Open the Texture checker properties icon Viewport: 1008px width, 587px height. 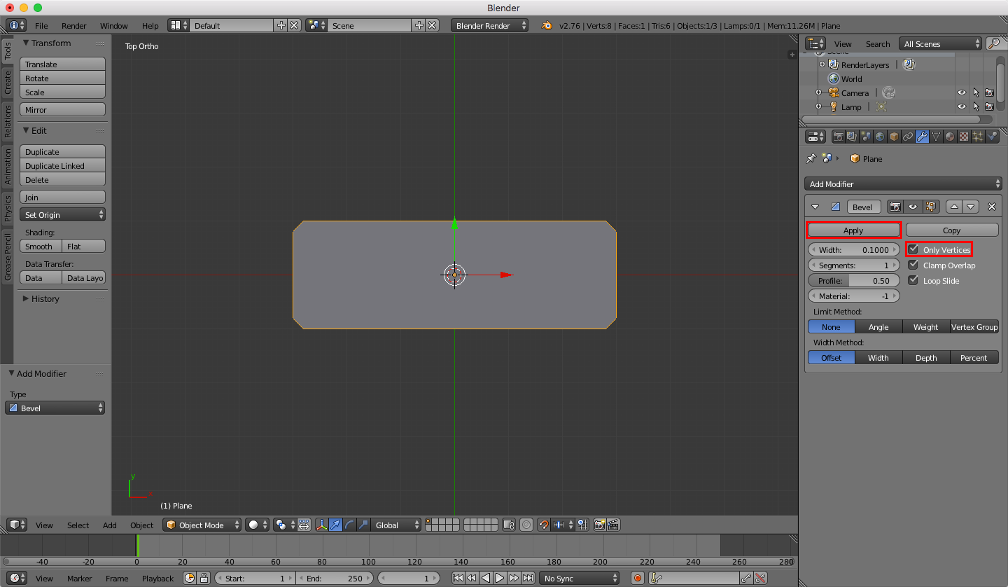pos(964,136)
